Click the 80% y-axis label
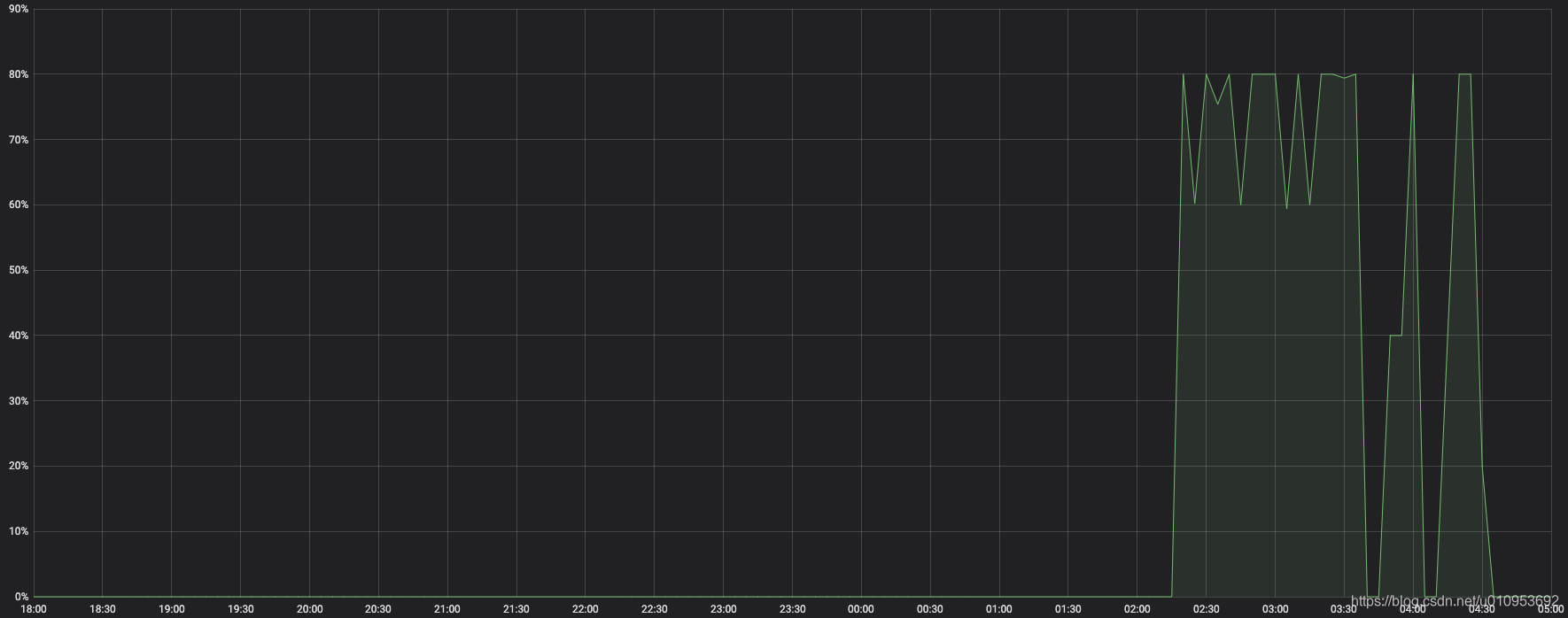 pos(18,74)
